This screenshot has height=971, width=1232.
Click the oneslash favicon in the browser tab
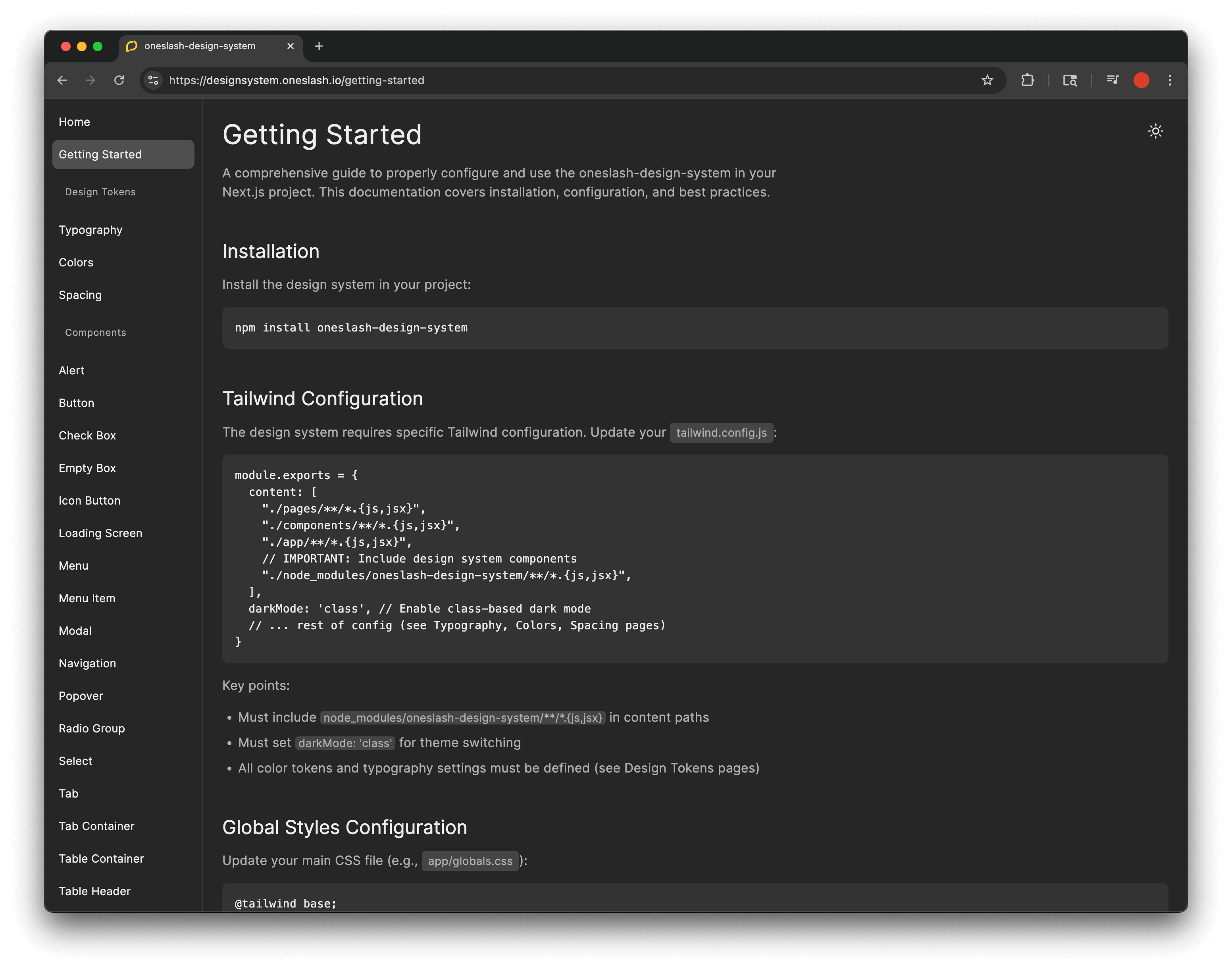pos(133,46)
